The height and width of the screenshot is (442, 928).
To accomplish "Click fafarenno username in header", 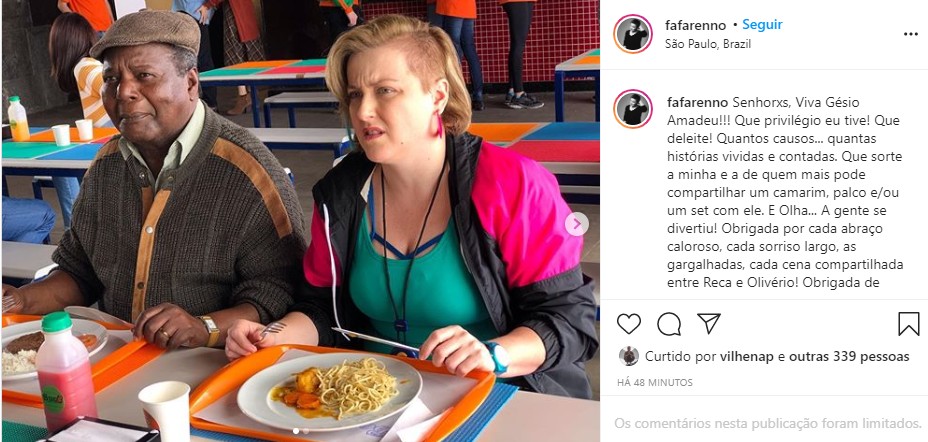I will pyautogui.click(x=695, y=25).
